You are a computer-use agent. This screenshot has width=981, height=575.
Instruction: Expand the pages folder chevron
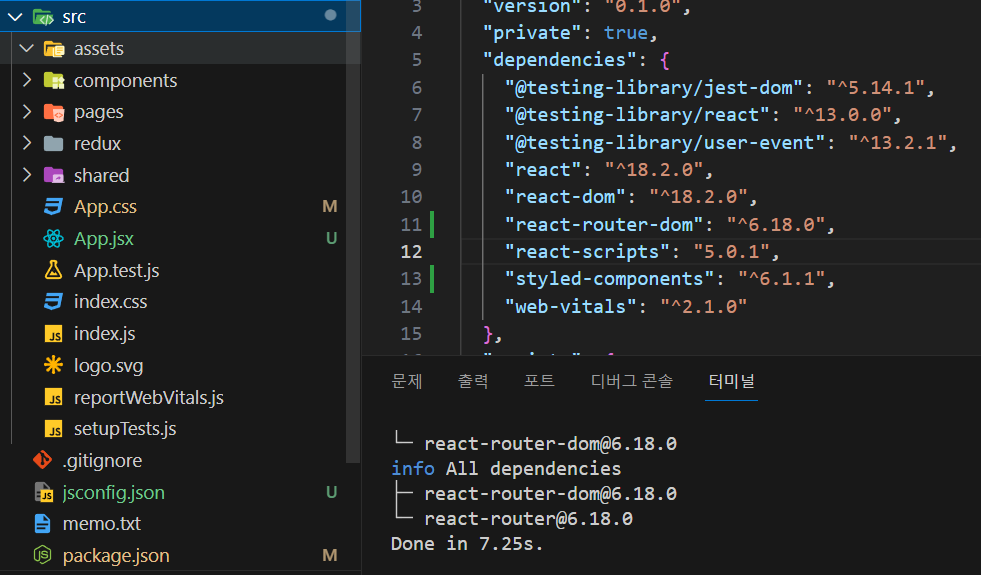tap(26, 112)
